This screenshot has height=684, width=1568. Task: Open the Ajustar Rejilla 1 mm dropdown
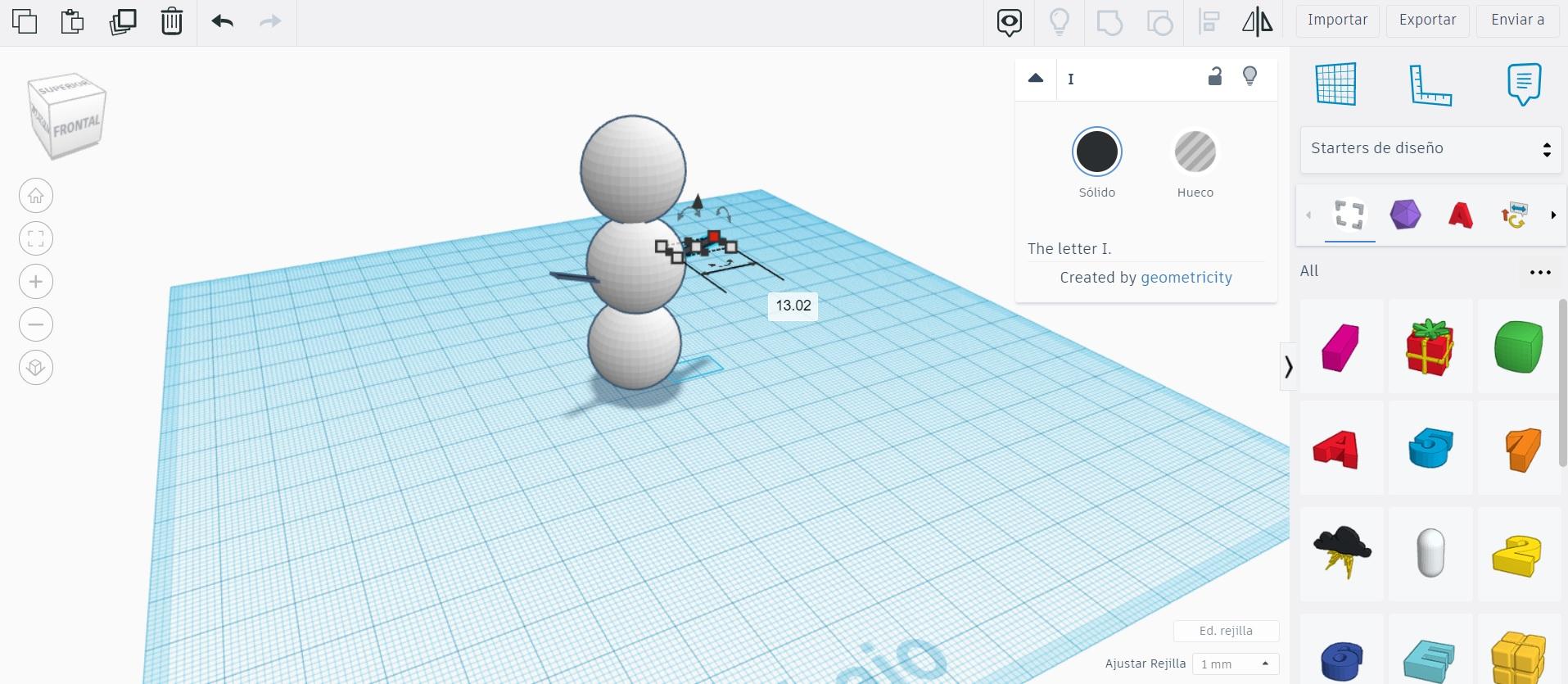click(1236, 664)
